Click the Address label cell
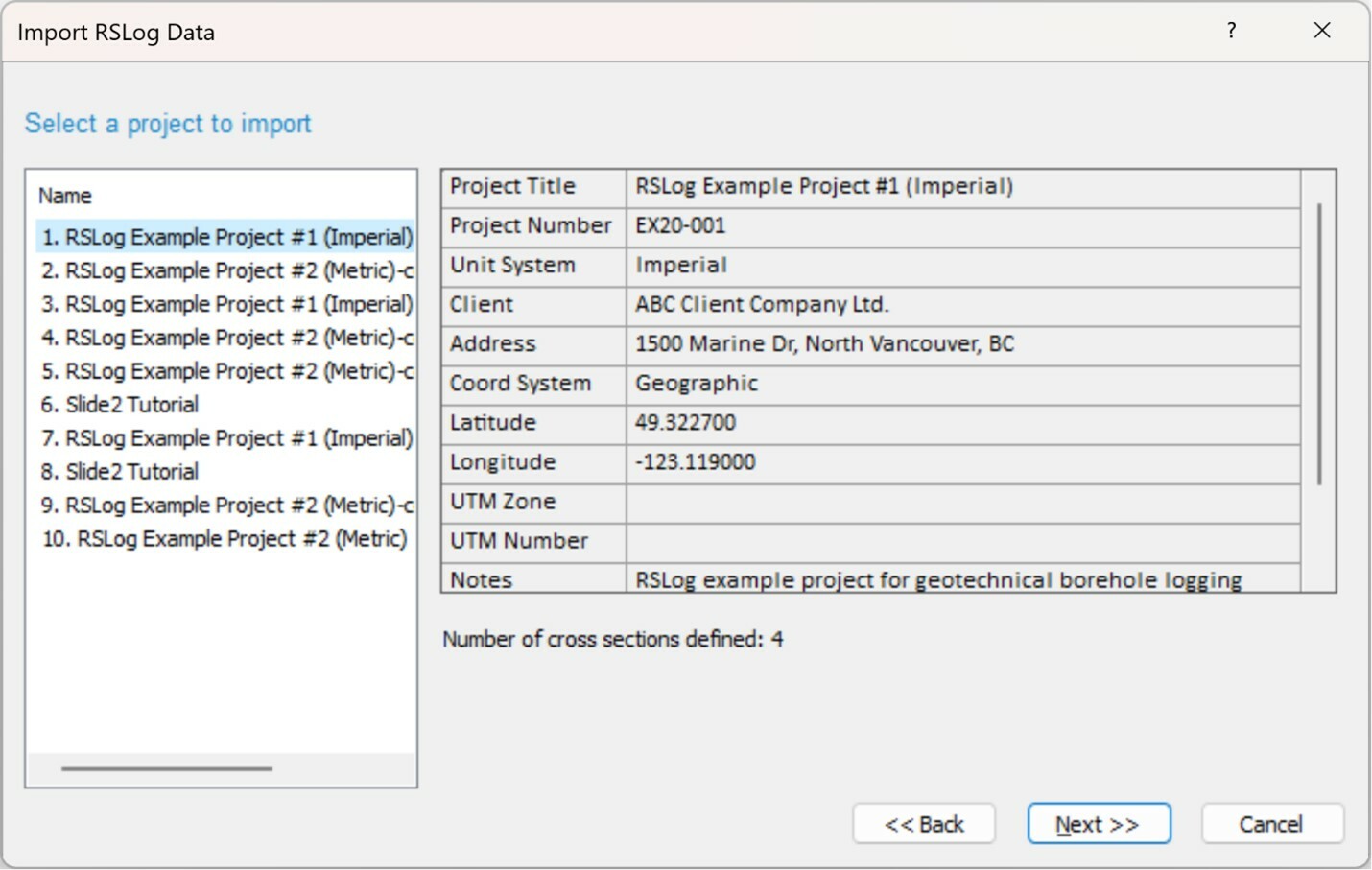Viewport: 1372px width, 870px height. (533, 344)
